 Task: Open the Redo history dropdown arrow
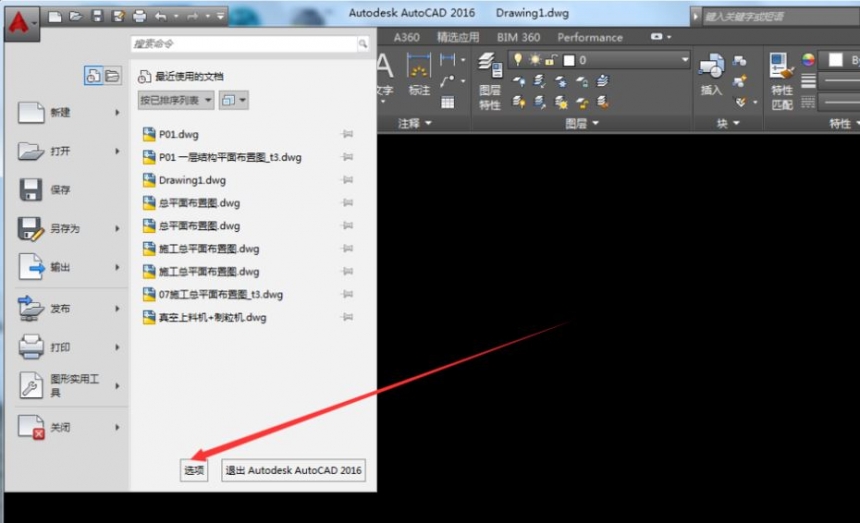[x=208, y=16]
